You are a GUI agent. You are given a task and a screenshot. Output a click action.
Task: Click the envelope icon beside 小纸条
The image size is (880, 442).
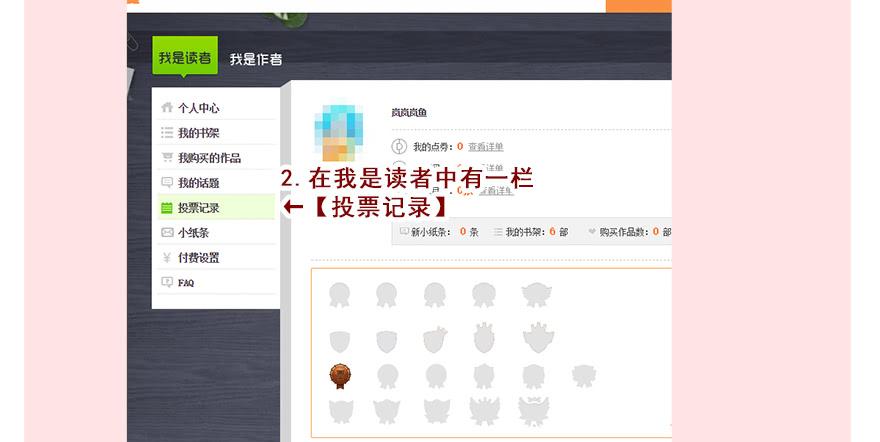coord(167,233)
